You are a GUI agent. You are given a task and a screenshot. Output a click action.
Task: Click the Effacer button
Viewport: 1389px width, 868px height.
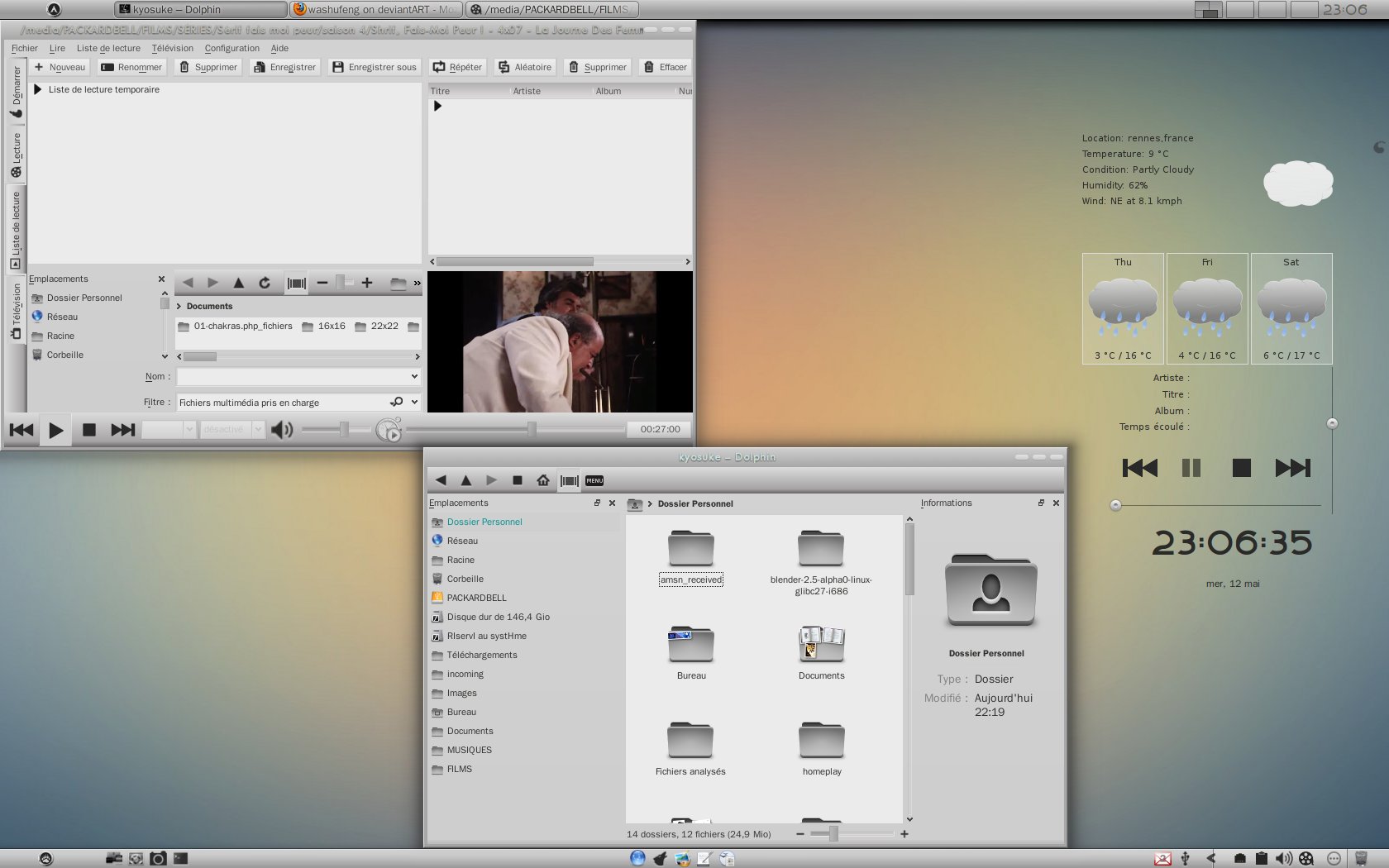click(666, 67)
